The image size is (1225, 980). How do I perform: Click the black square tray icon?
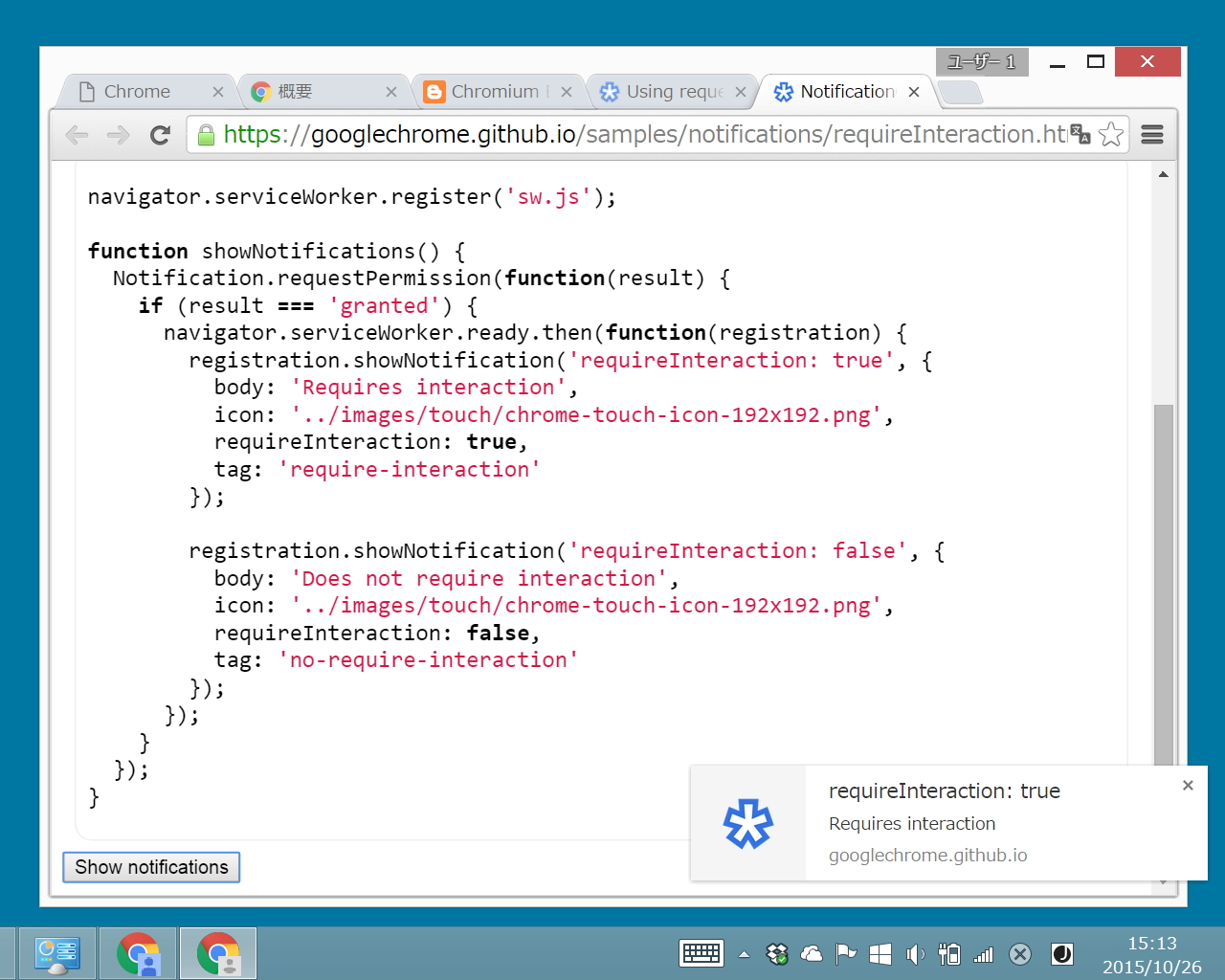pyautogui.click(x=1062, y=953)
